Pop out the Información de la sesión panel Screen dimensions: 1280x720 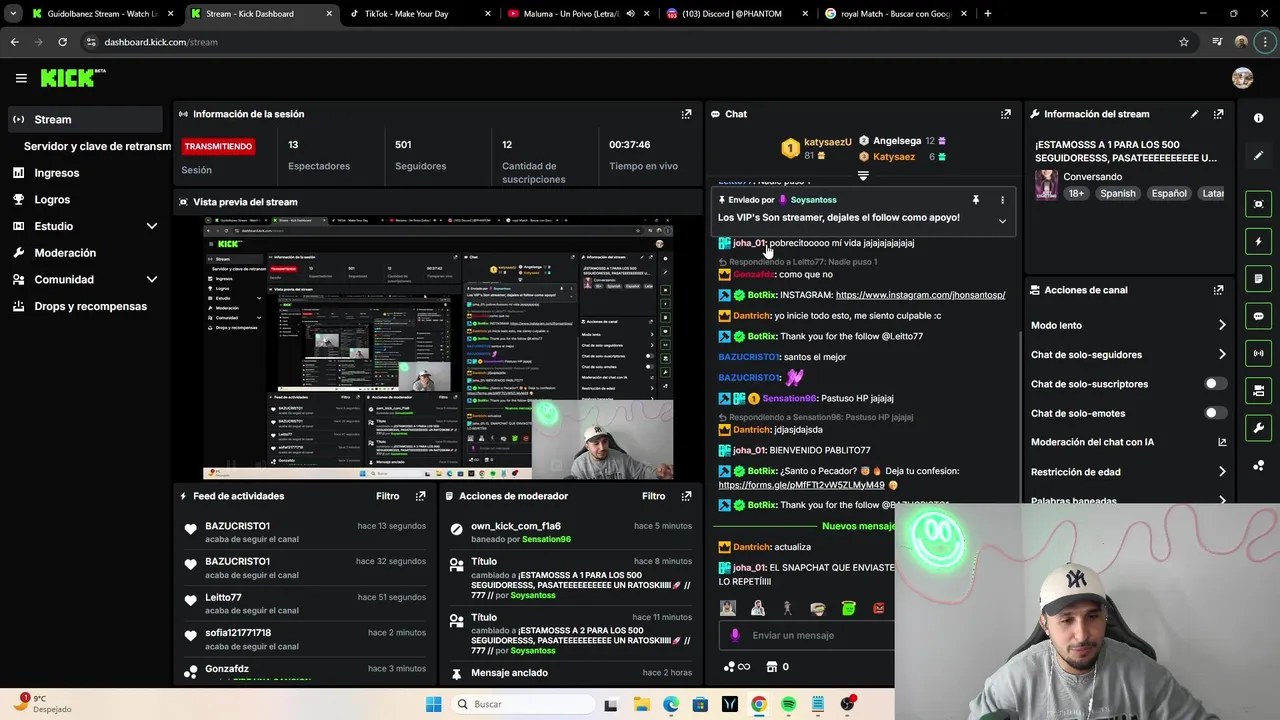(686, 114)
